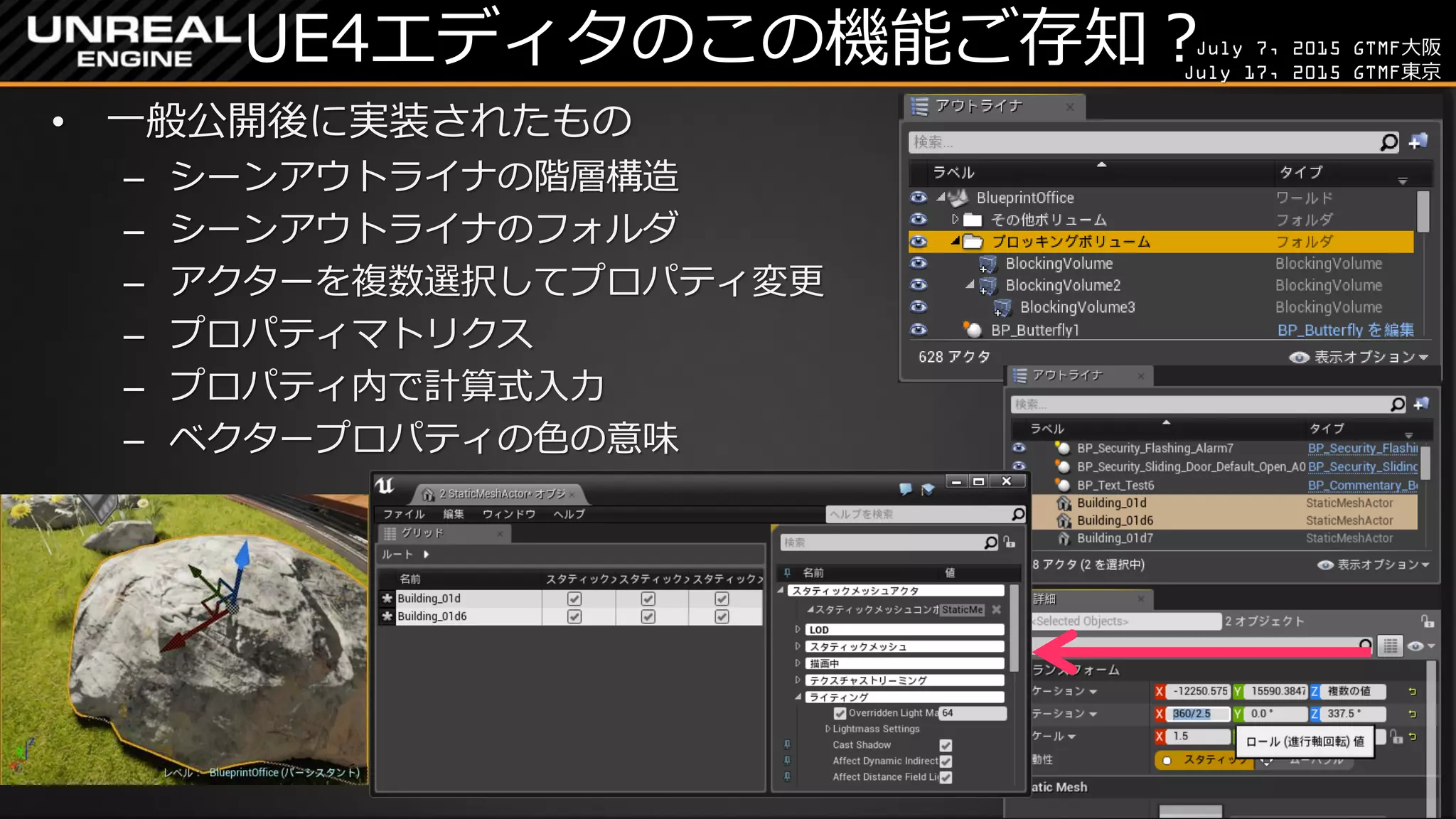This screenshot has height=819, width=1456.
Task: Click the BP_Butterfly1 blueprint sphere icon
Action: (973, 329)
